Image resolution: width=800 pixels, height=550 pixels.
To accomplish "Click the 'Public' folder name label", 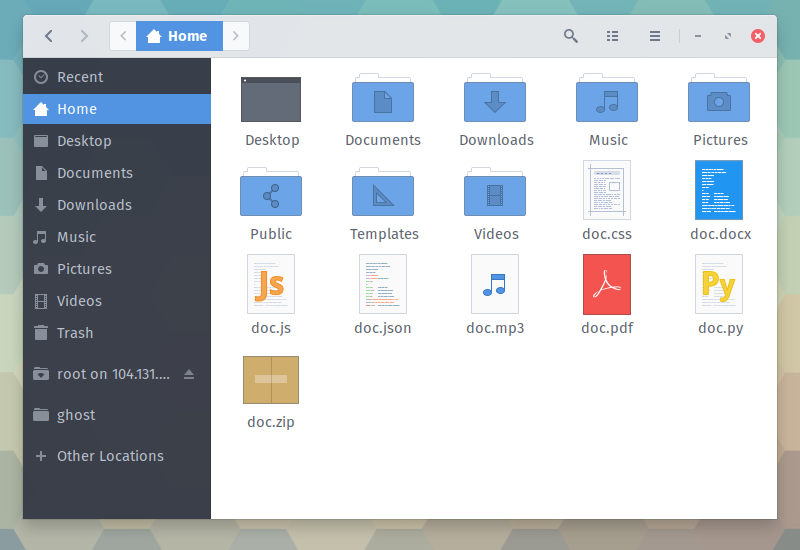I will click(271, 234).
